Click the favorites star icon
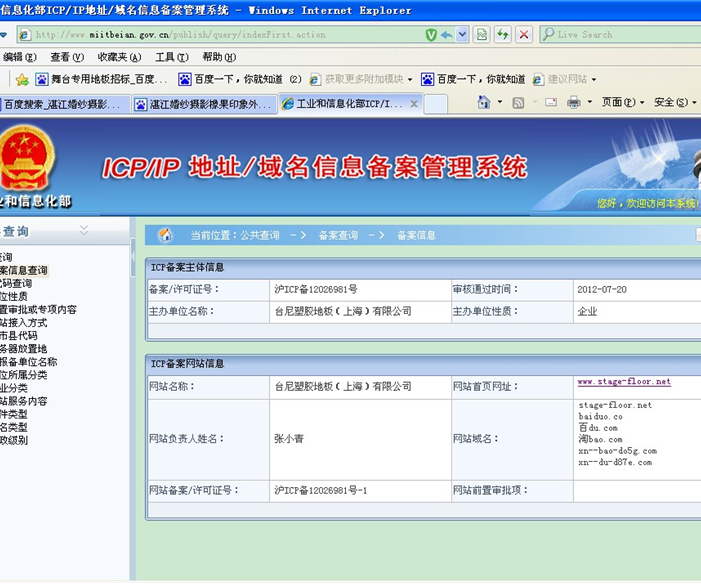The image size is (701, 584). point(21,80)
